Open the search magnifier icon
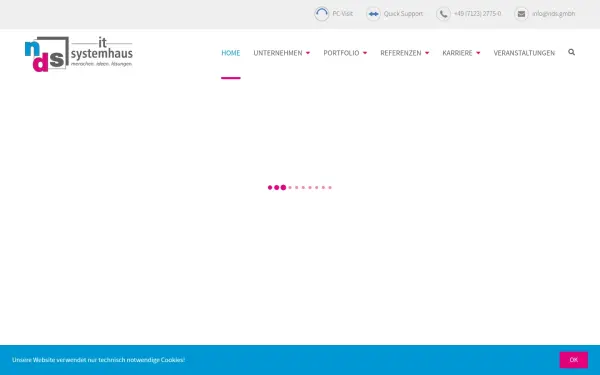This screenshot has width=600, height=375. tap(571, 52)
